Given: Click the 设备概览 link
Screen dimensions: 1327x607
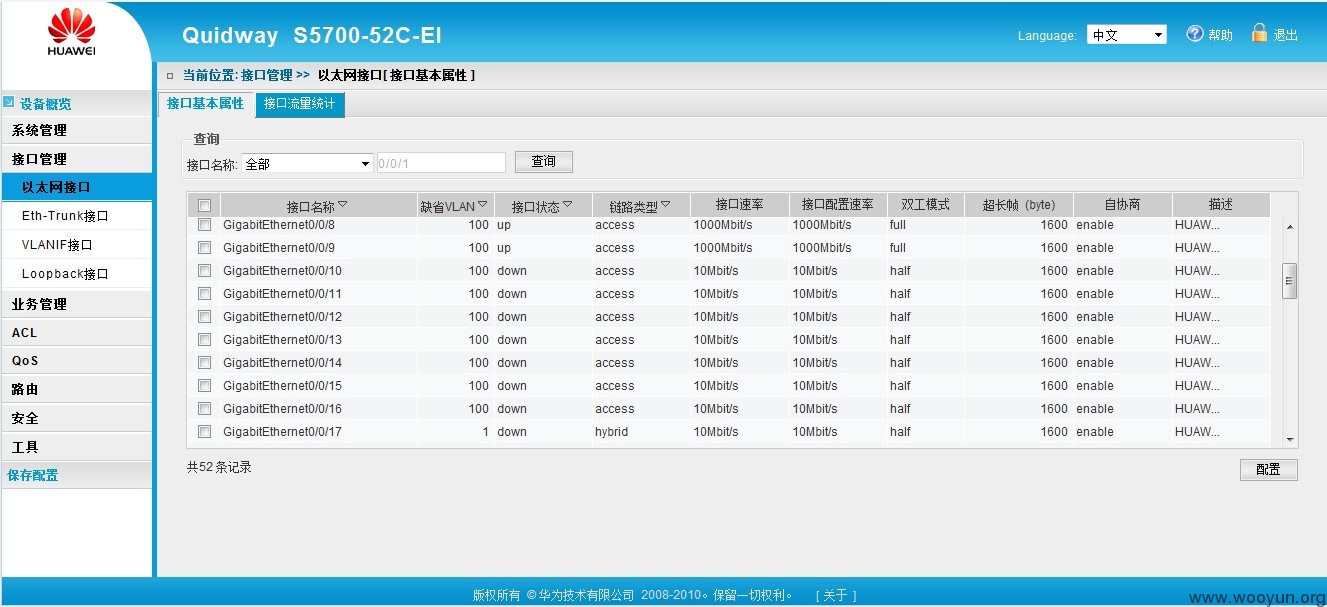Looking at the screenshot, I should click(x=45, y=104).
